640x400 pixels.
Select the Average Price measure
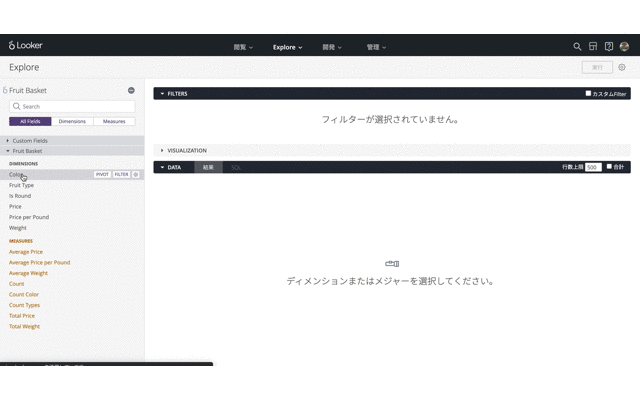tap(26, 252)
